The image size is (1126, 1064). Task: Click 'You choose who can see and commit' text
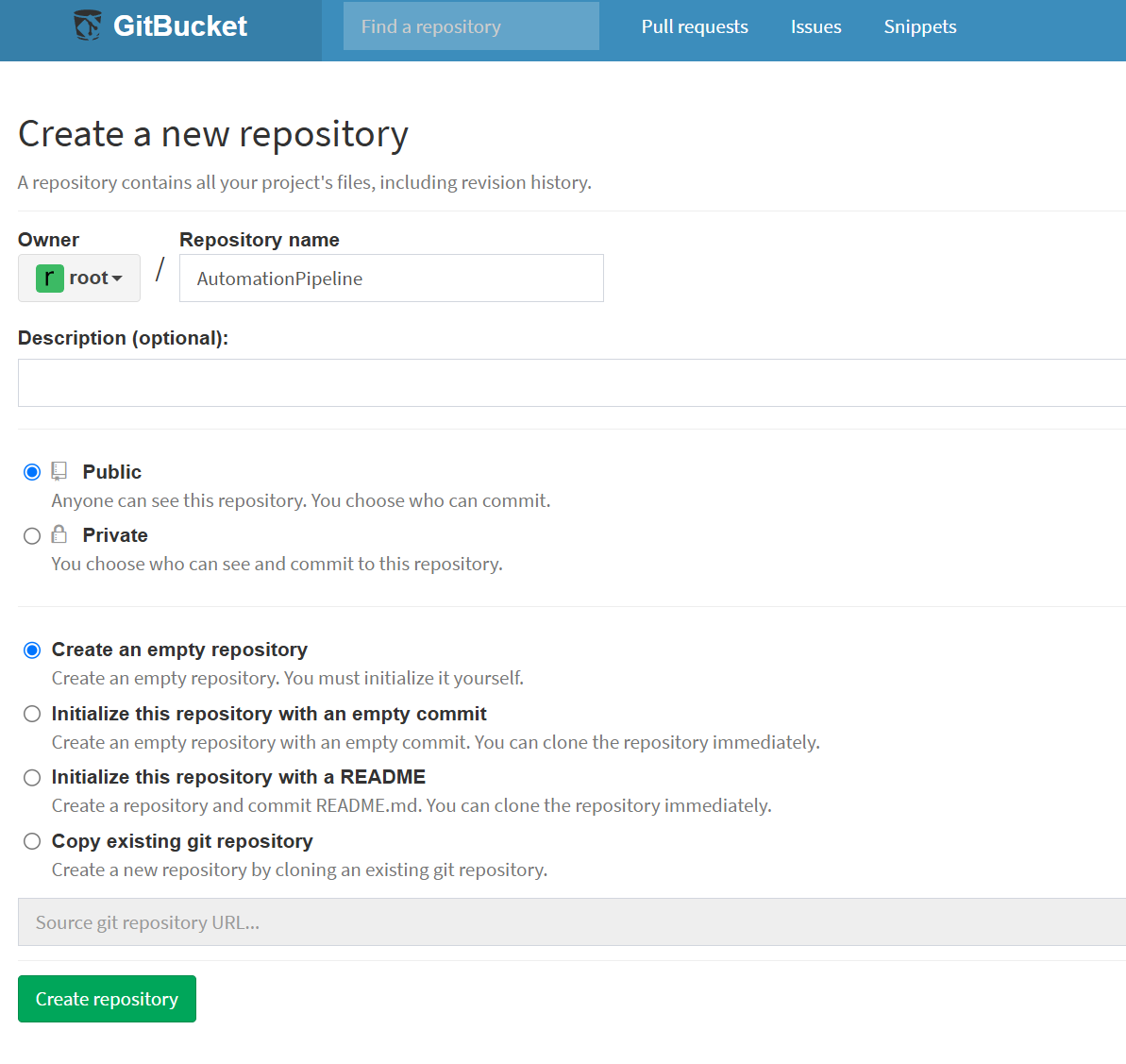277,564
